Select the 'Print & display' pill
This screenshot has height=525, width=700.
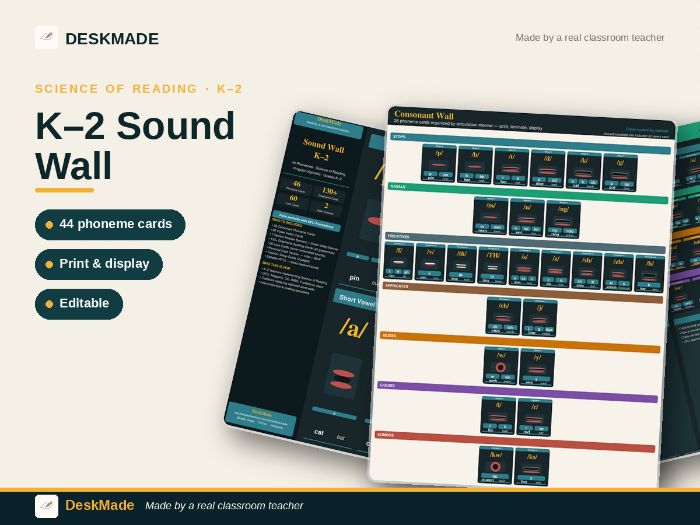click(99, 264)
